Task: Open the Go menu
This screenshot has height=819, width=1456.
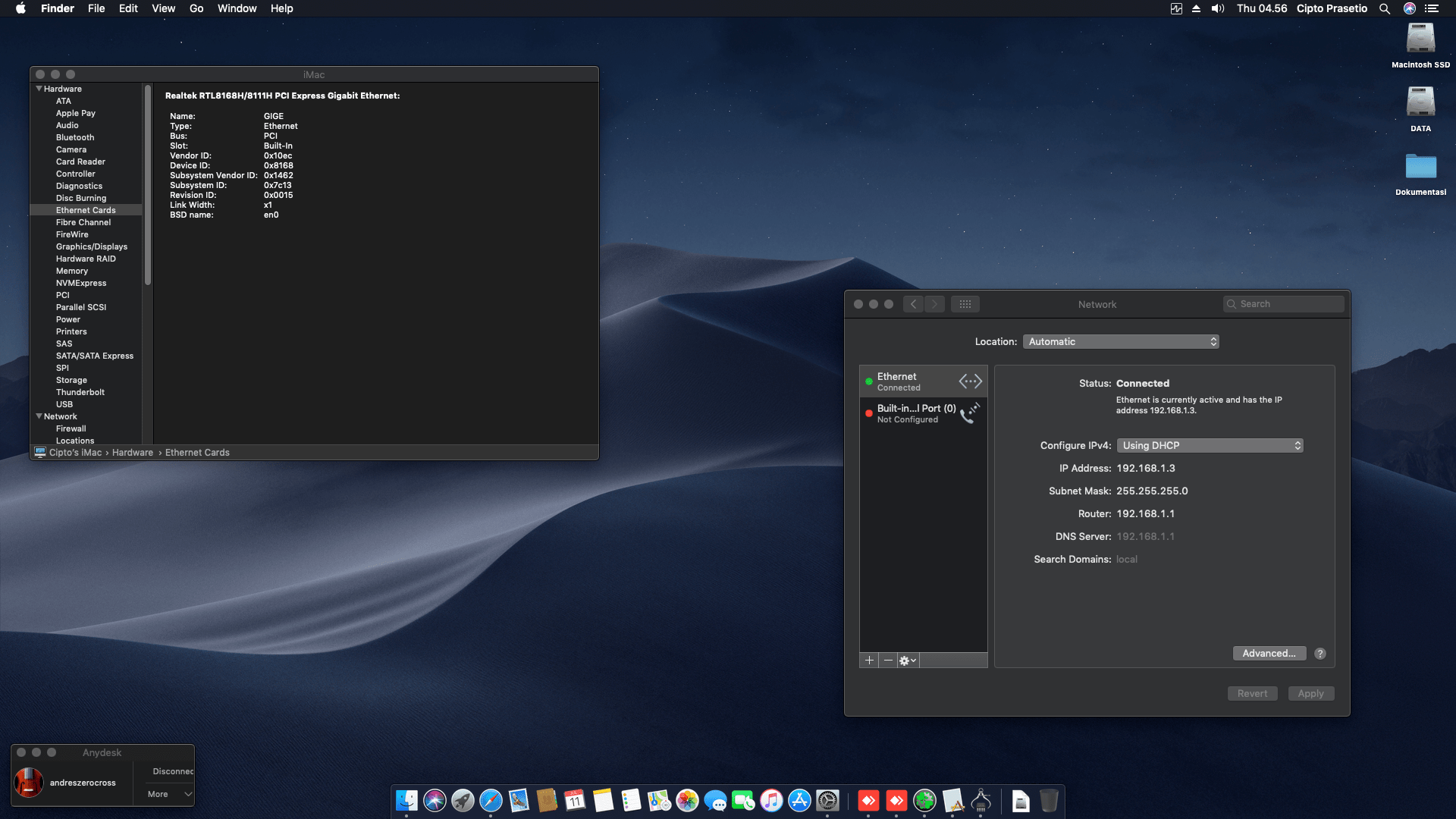Action: (196, 9)
